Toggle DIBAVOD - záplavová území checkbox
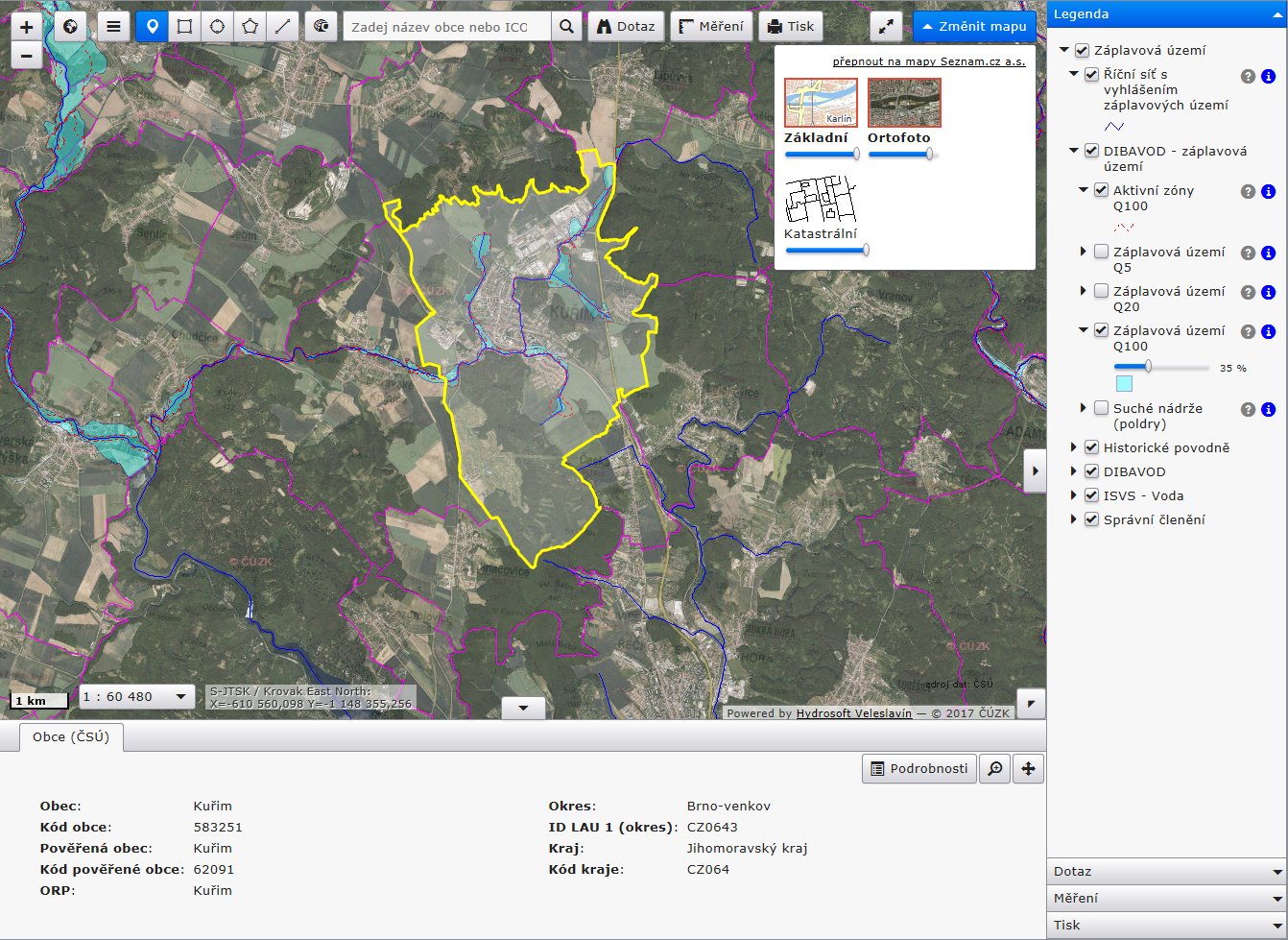 click(1091, 151)
